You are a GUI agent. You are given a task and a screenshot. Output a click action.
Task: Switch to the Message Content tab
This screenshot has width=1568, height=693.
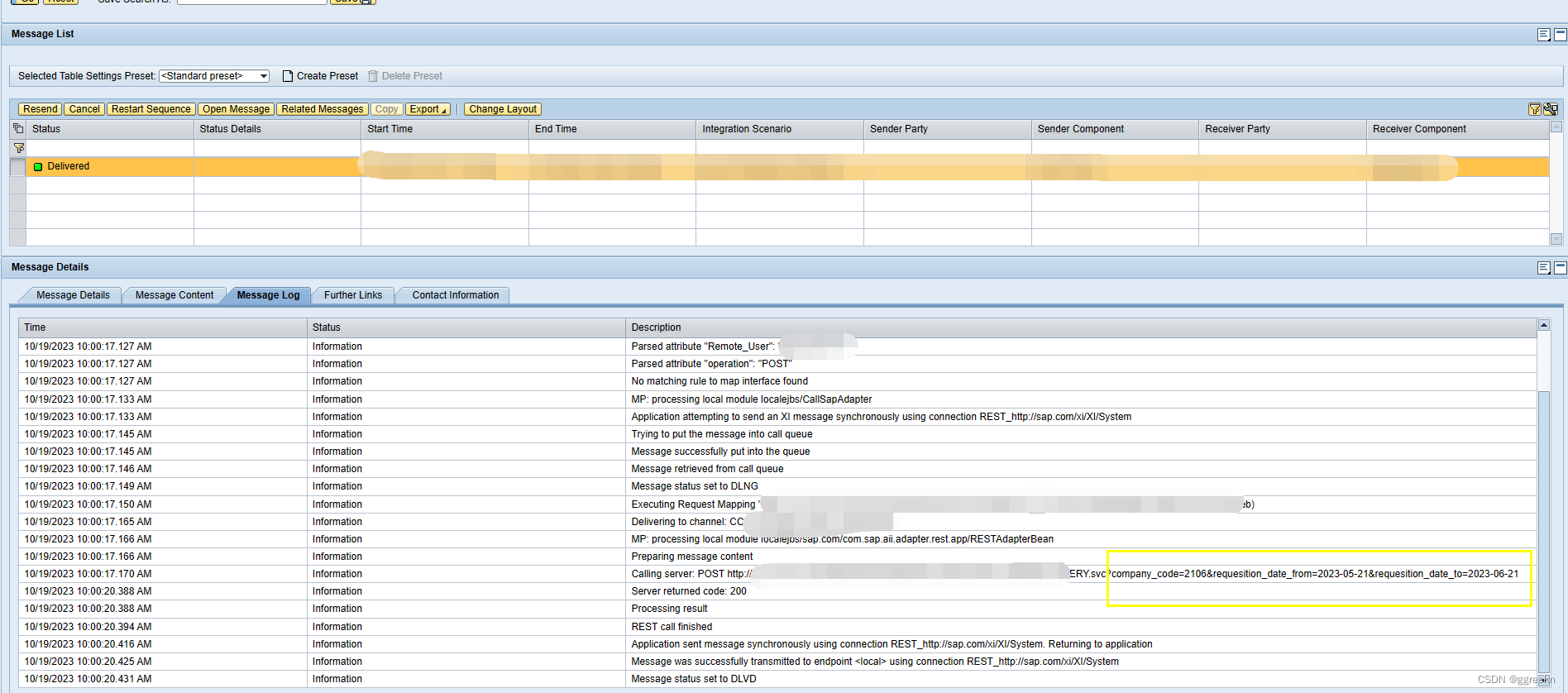[174, 295]
